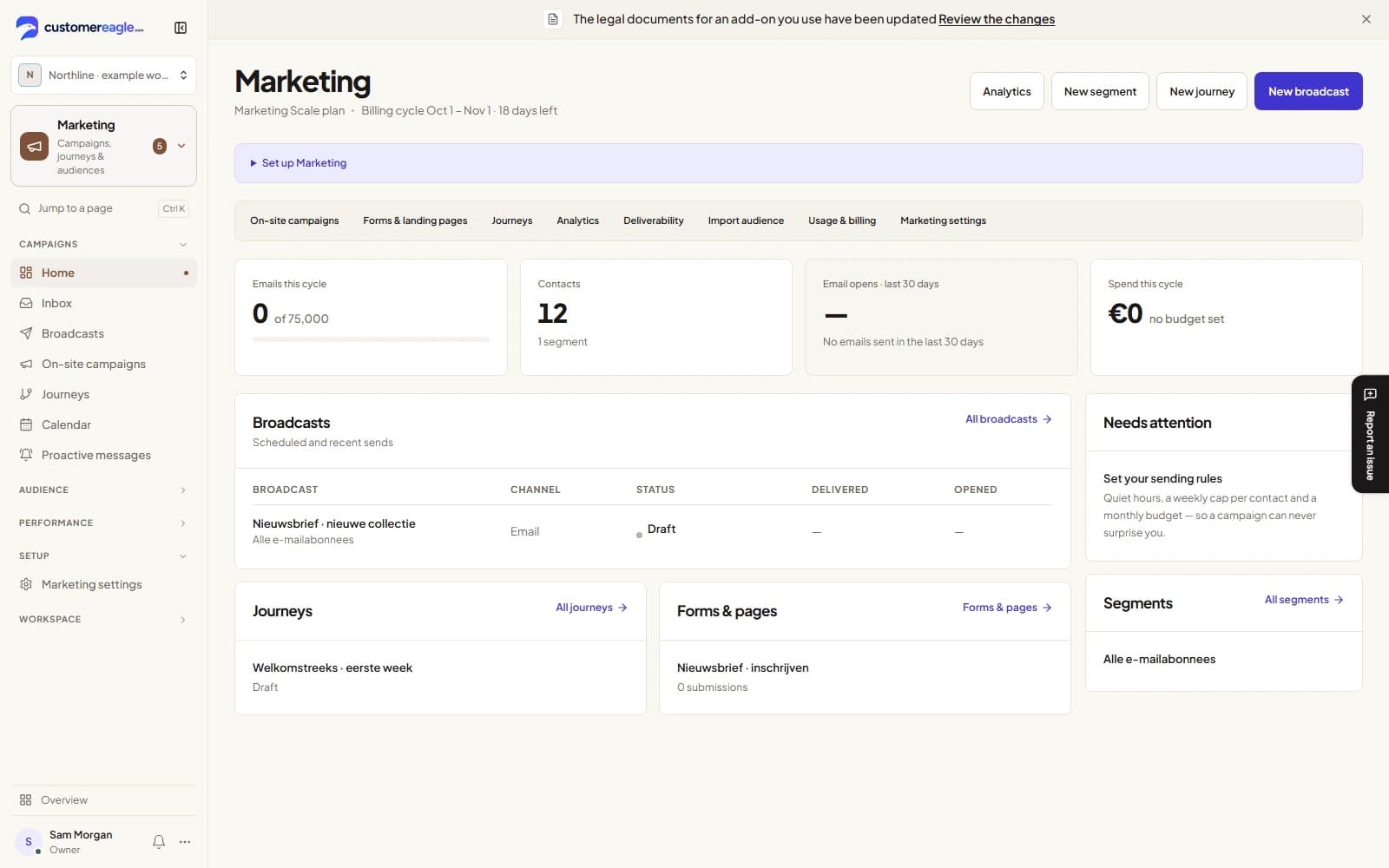Image resolution: width=1389 pixels, height=868 pixels.
Task: Click the Journeys branch icon
Action: pyautogui.click(x=26, y=394)
